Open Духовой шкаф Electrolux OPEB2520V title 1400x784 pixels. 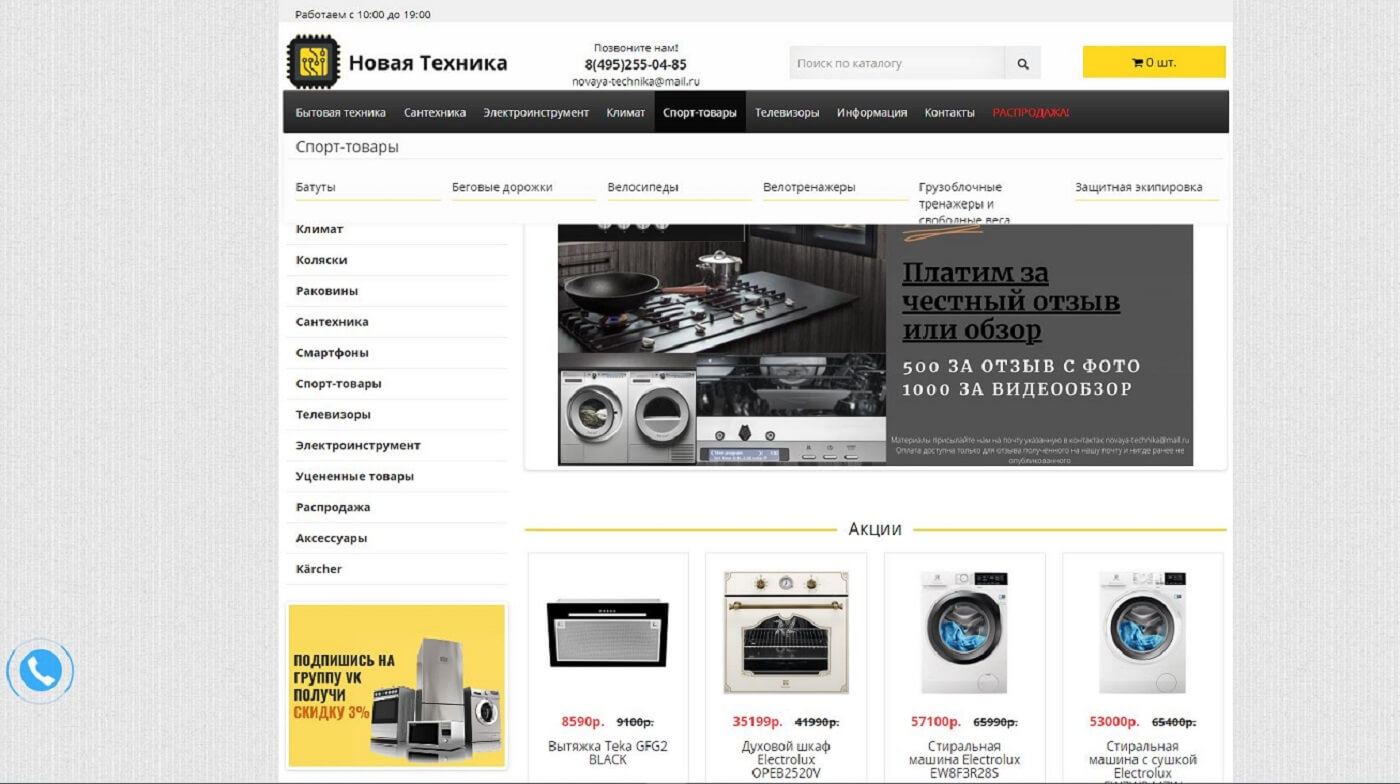tap(786, 760)
